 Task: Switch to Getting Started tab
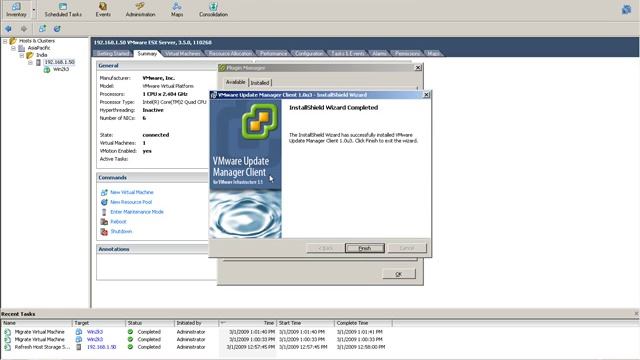click(113, 53)
